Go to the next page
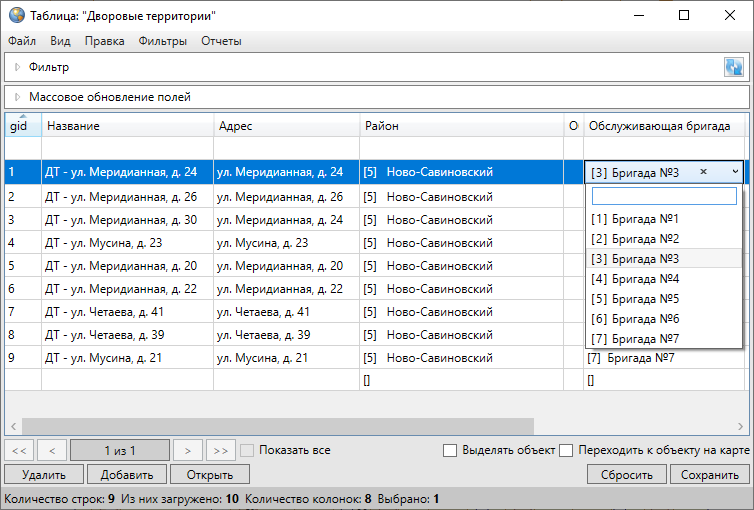 click(x=187, y=450)
